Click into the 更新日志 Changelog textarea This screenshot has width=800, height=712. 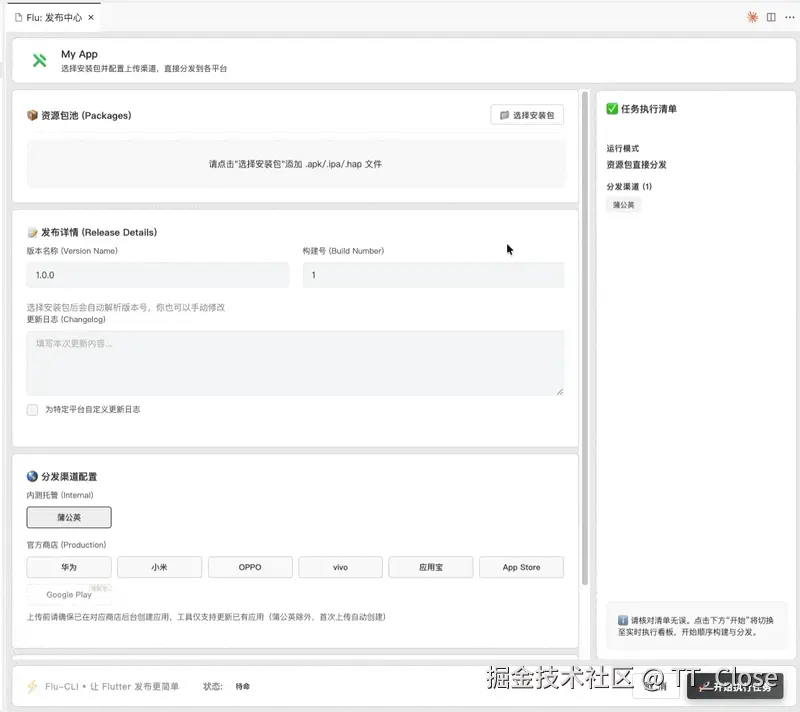click(x=295, y=363)
